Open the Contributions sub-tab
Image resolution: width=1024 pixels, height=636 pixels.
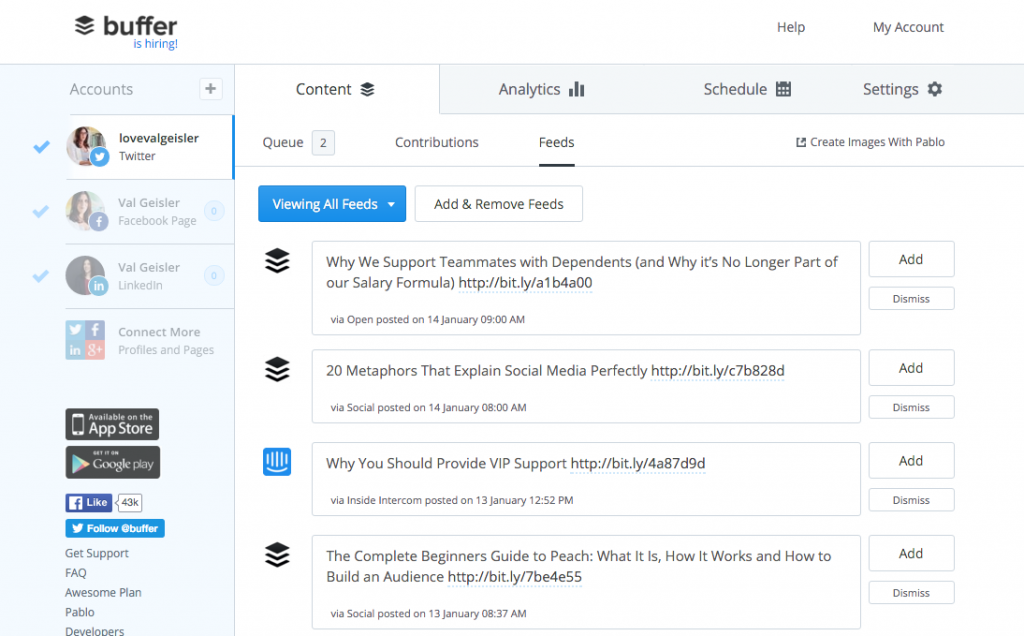point(437,142)
